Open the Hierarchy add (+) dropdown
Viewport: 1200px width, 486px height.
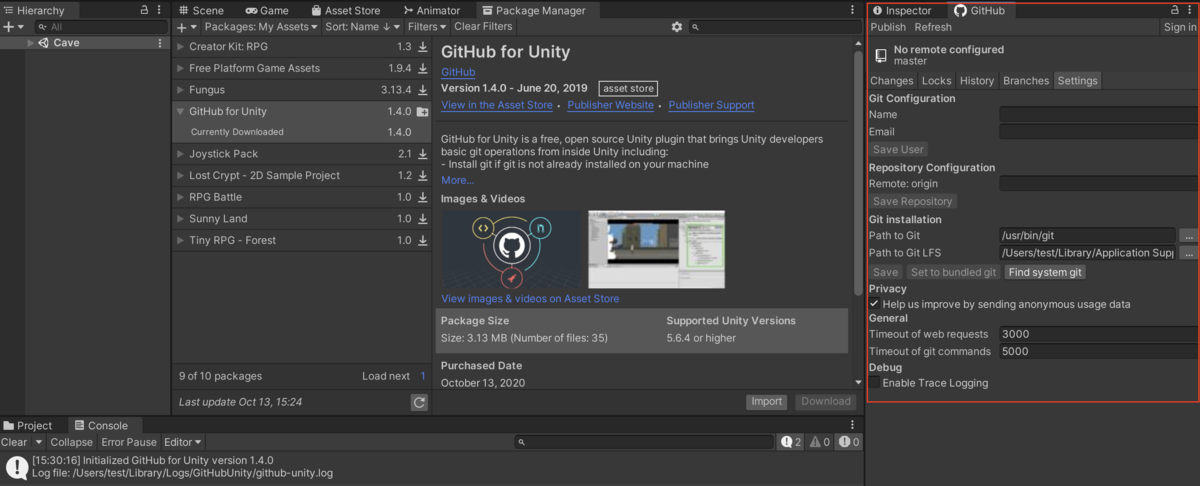tap(13, 27)
